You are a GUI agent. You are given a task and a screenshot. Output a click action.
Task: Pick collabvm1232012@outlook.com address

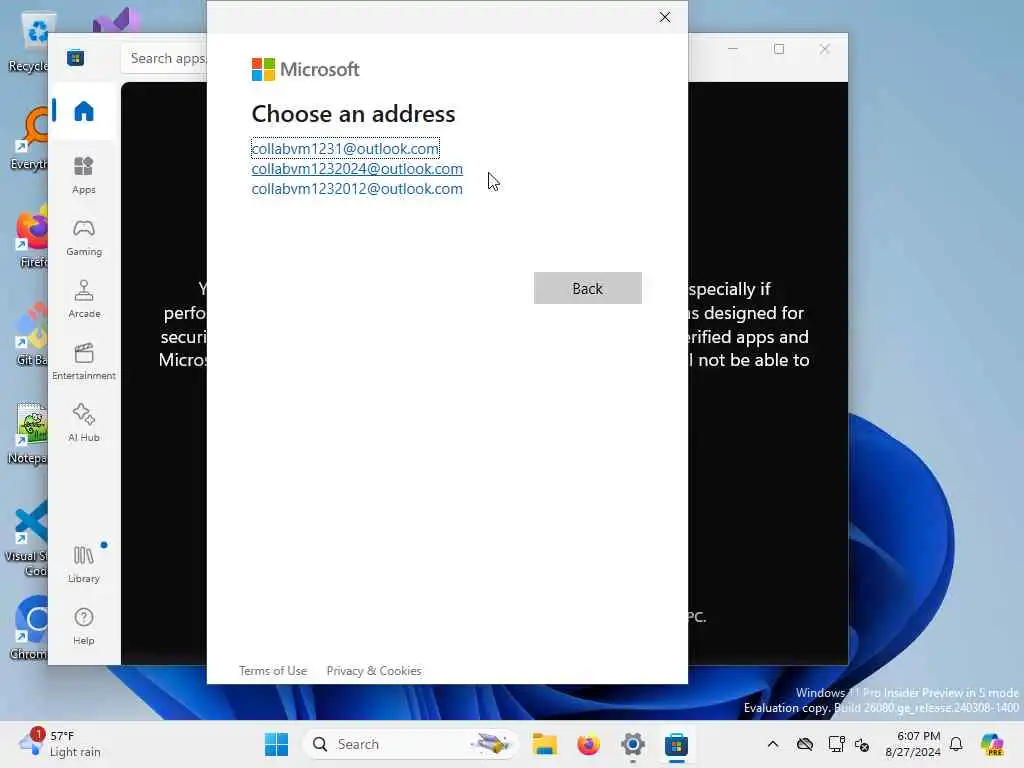pyautogui.click(x=357, y=189)
